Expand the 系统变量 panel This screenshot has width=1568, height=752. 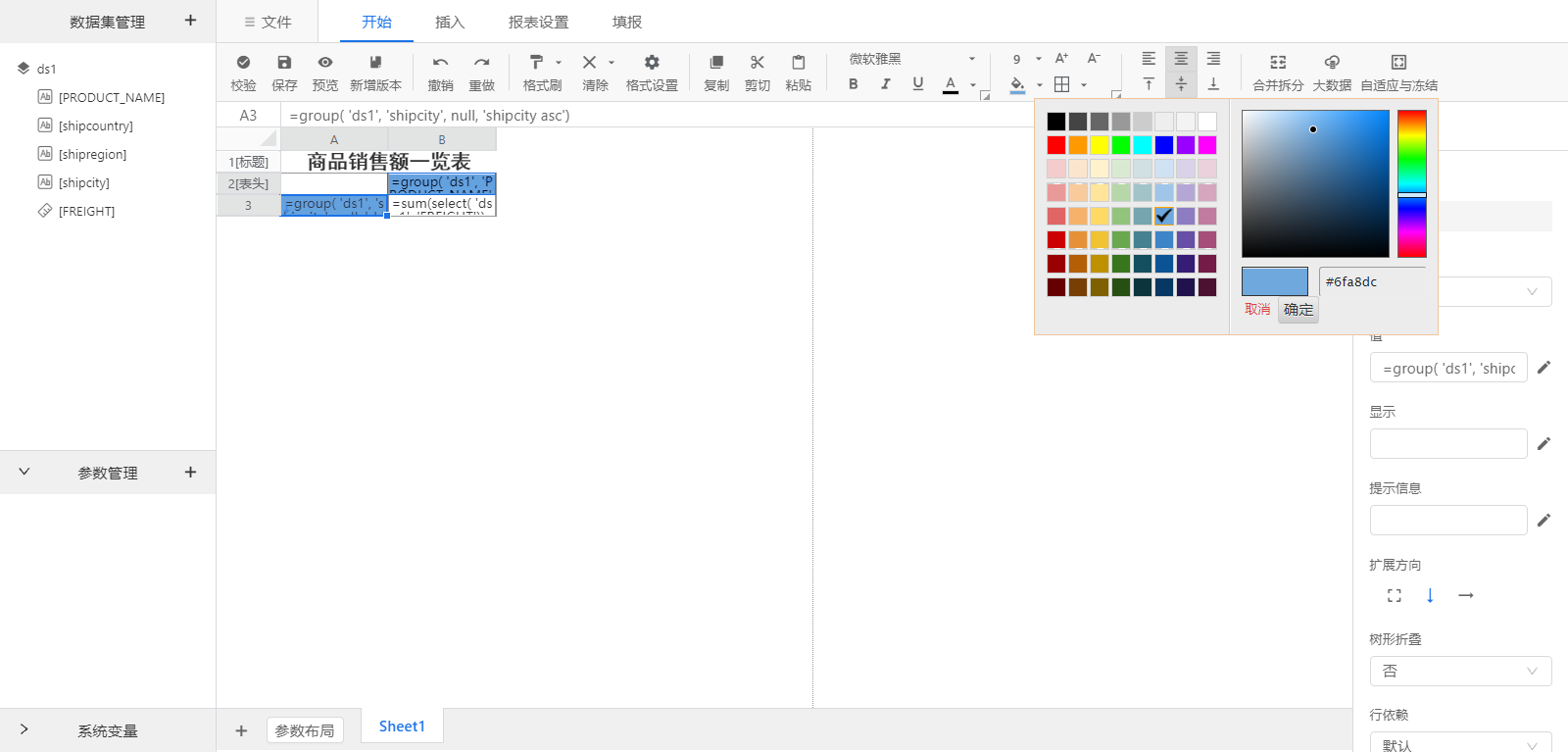(x=24, y=729)
